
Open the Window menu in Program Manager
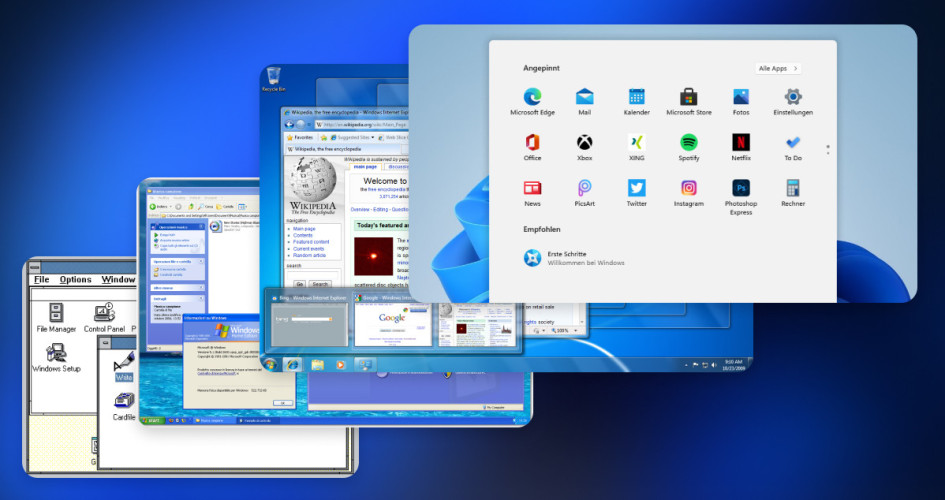pyautogui.click(x=118, y=280)
